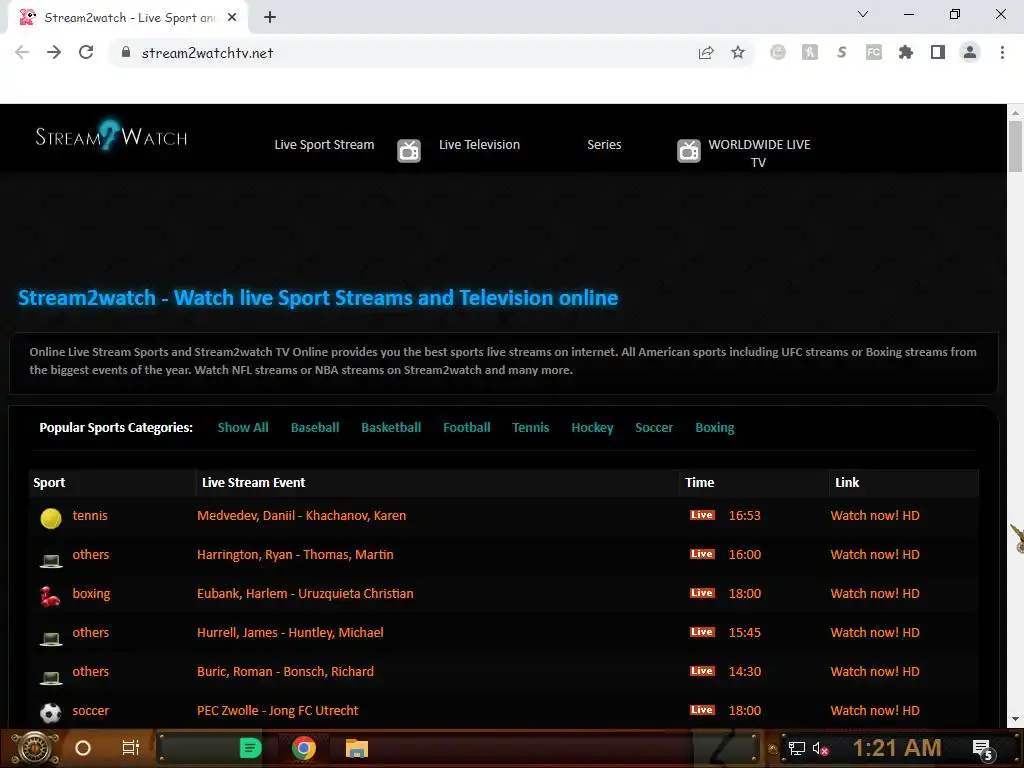
Task: Share this page via the share icon
Action: [706, 52]
